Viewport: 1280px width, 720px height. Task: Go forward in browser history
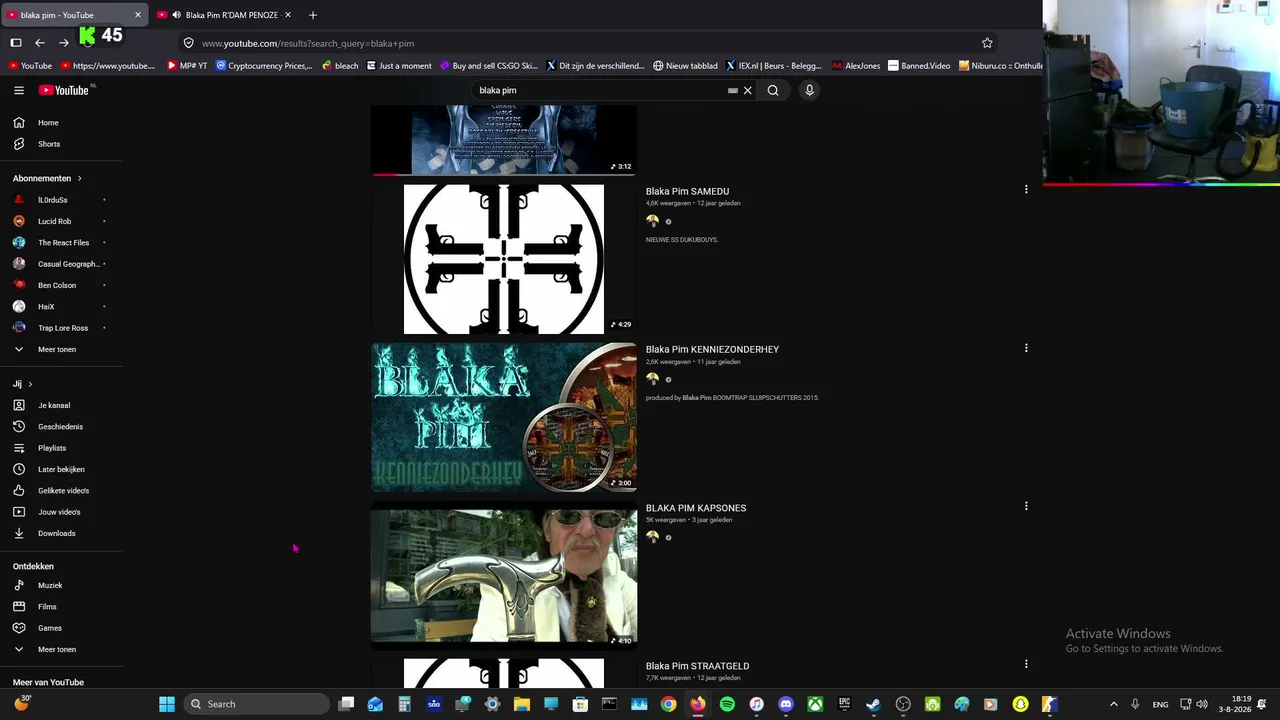64,43
